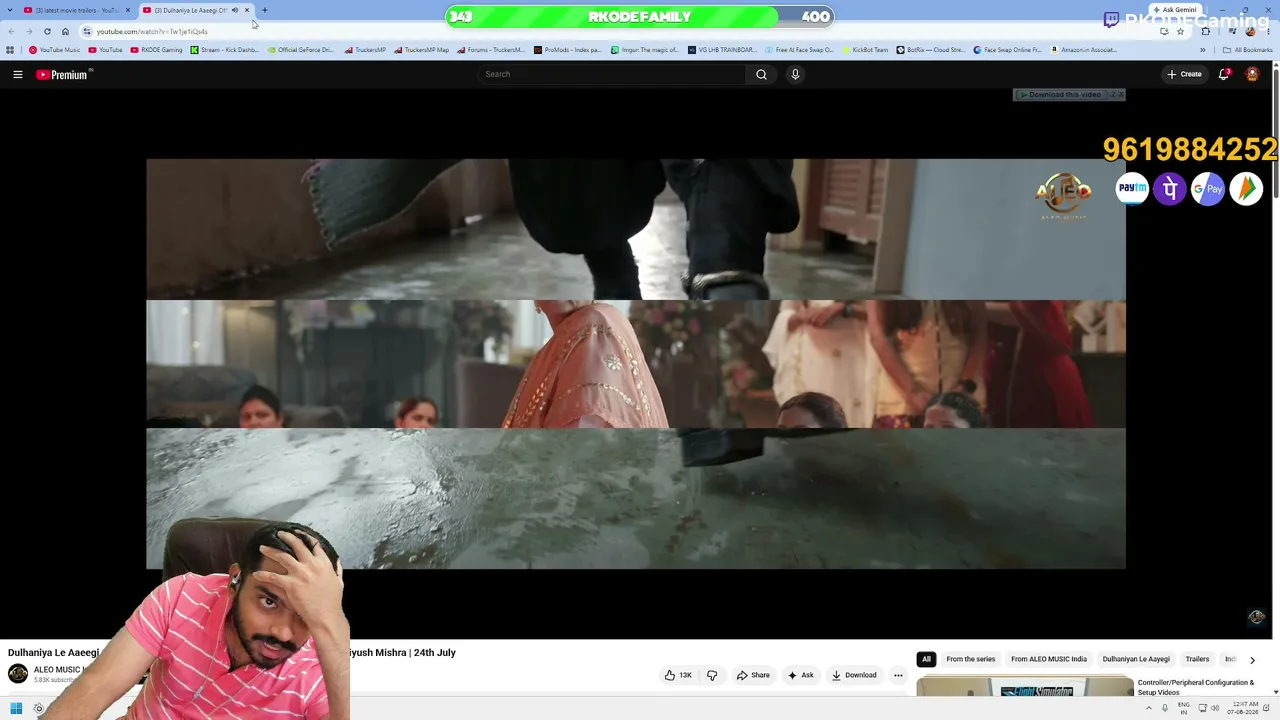The width and height of the screenshot is (1280, 720).
Task: Bookmark this page with the star icon
Action: pyautogui.click(x=1180, y=31)
